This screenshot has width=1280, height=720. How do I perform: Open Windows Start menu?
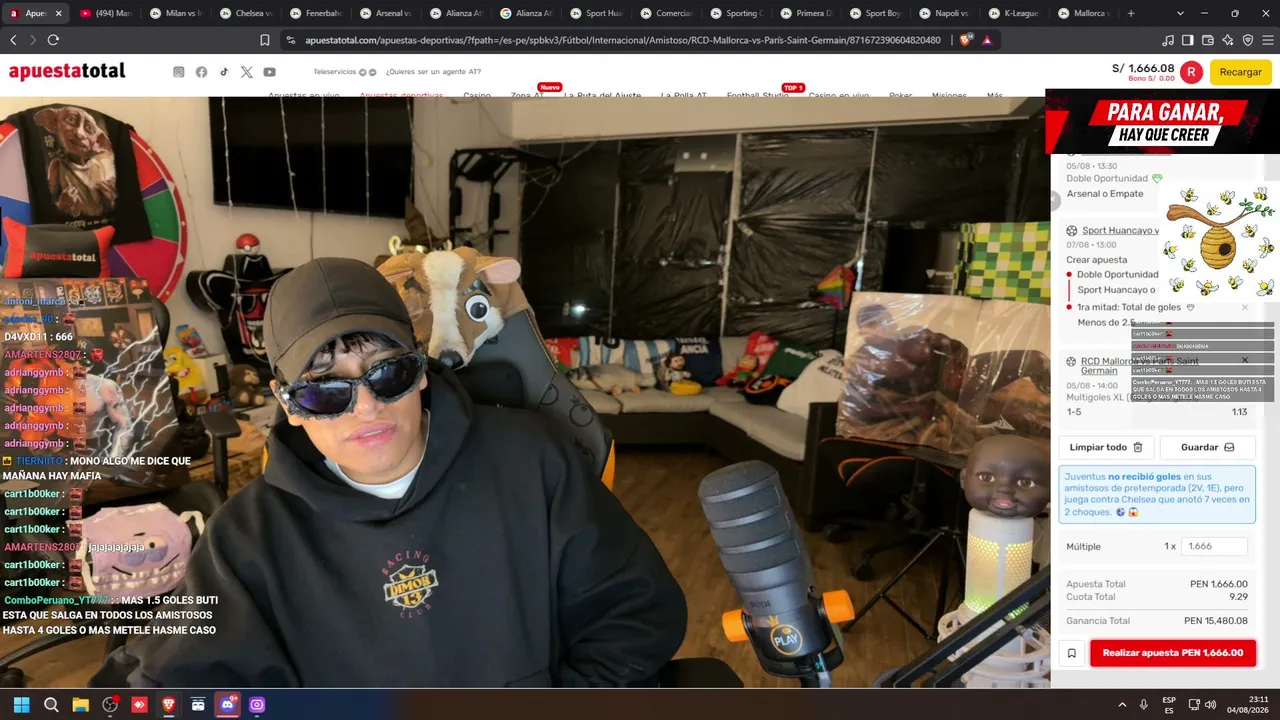(21, 705)
